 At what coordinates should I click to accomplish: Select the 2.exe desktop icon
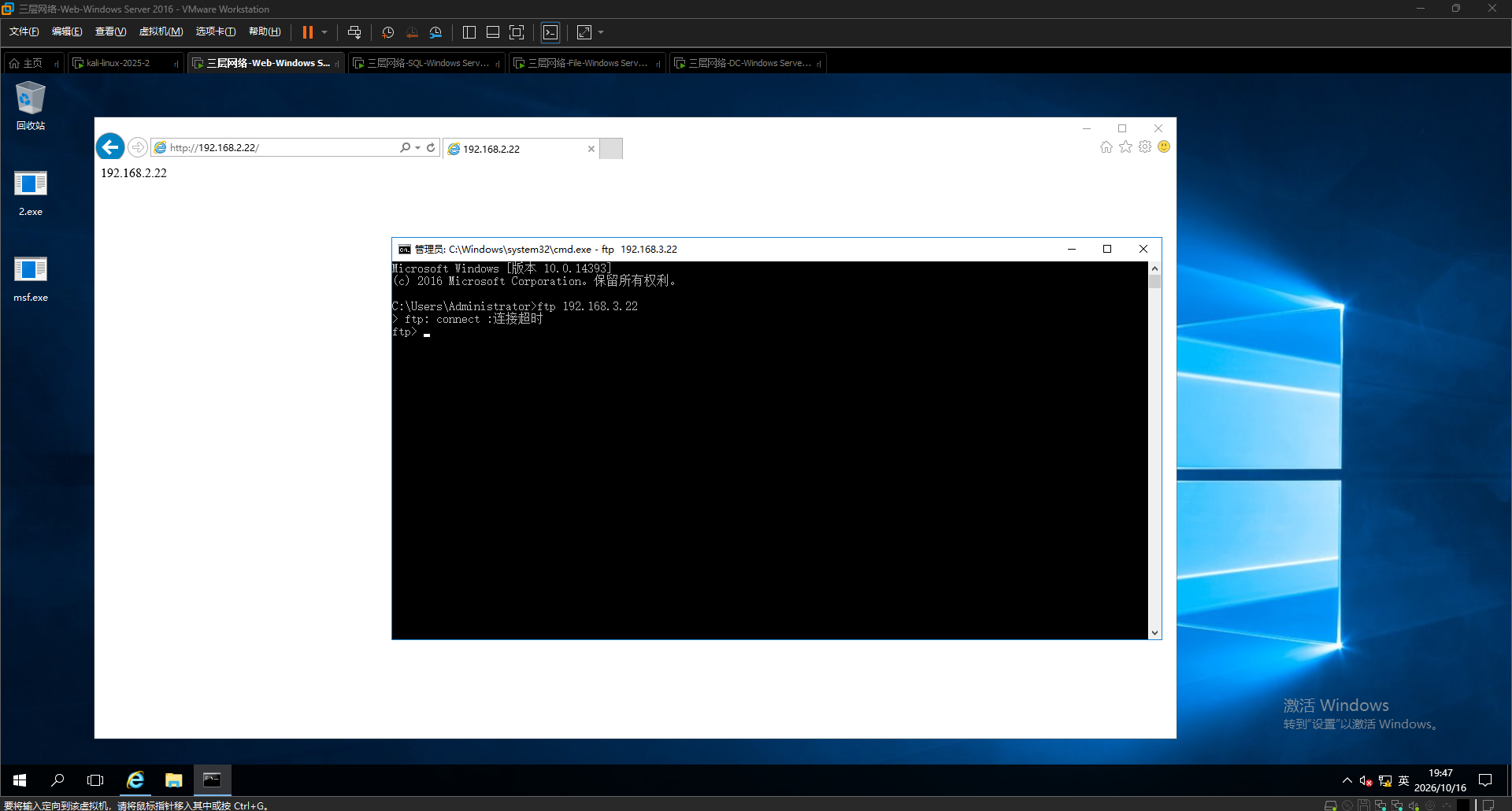[x=31, y=193]
